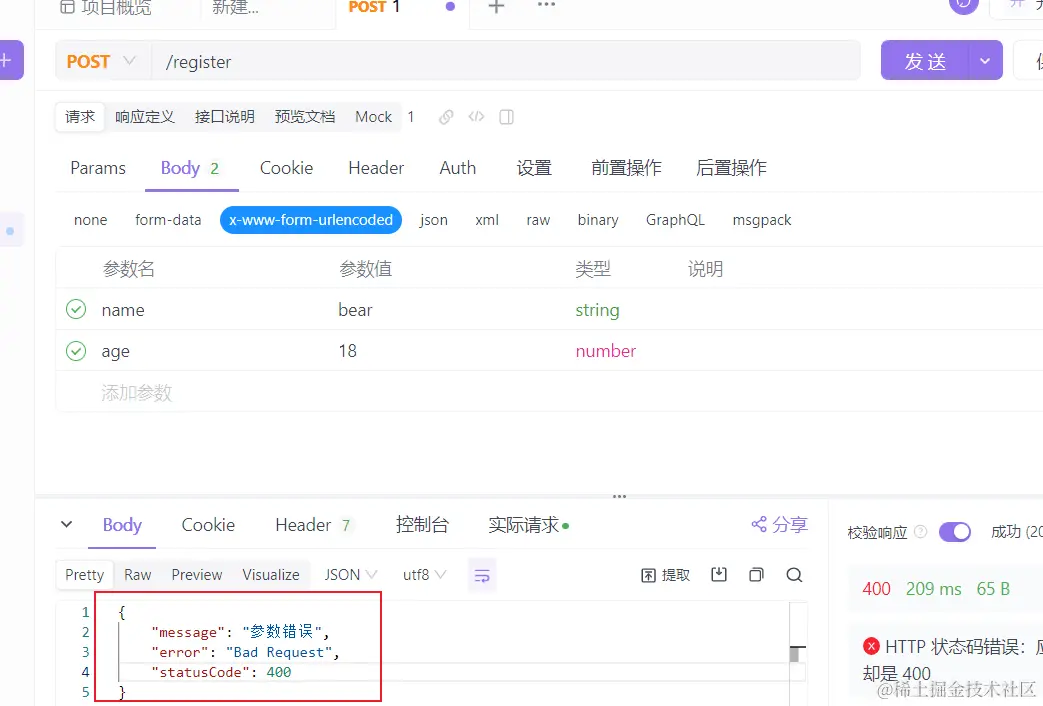Screen dimensions: 1043x706
Task: Click the red error icon for HTTP status
Action: click(x=871, y=646)
